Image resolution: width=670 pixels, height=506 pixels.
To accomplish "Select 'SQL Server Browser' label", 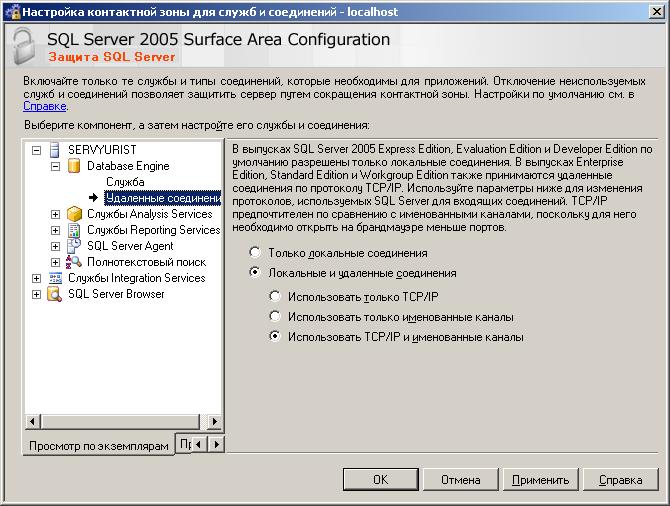I will pyautogui.click(x=116, y=294).
